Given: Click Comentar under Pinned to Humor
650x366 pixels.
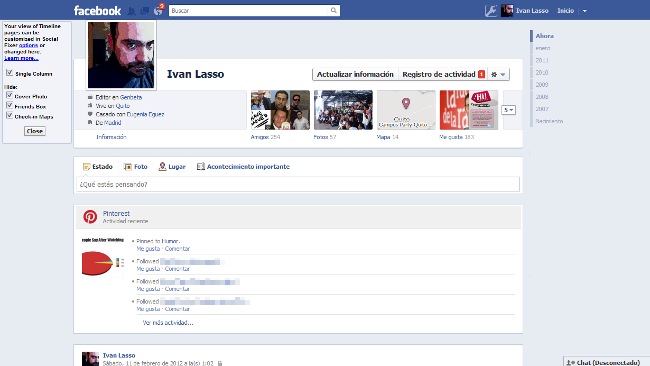Looking at the screenshot, I should click(x=177, y=249).
